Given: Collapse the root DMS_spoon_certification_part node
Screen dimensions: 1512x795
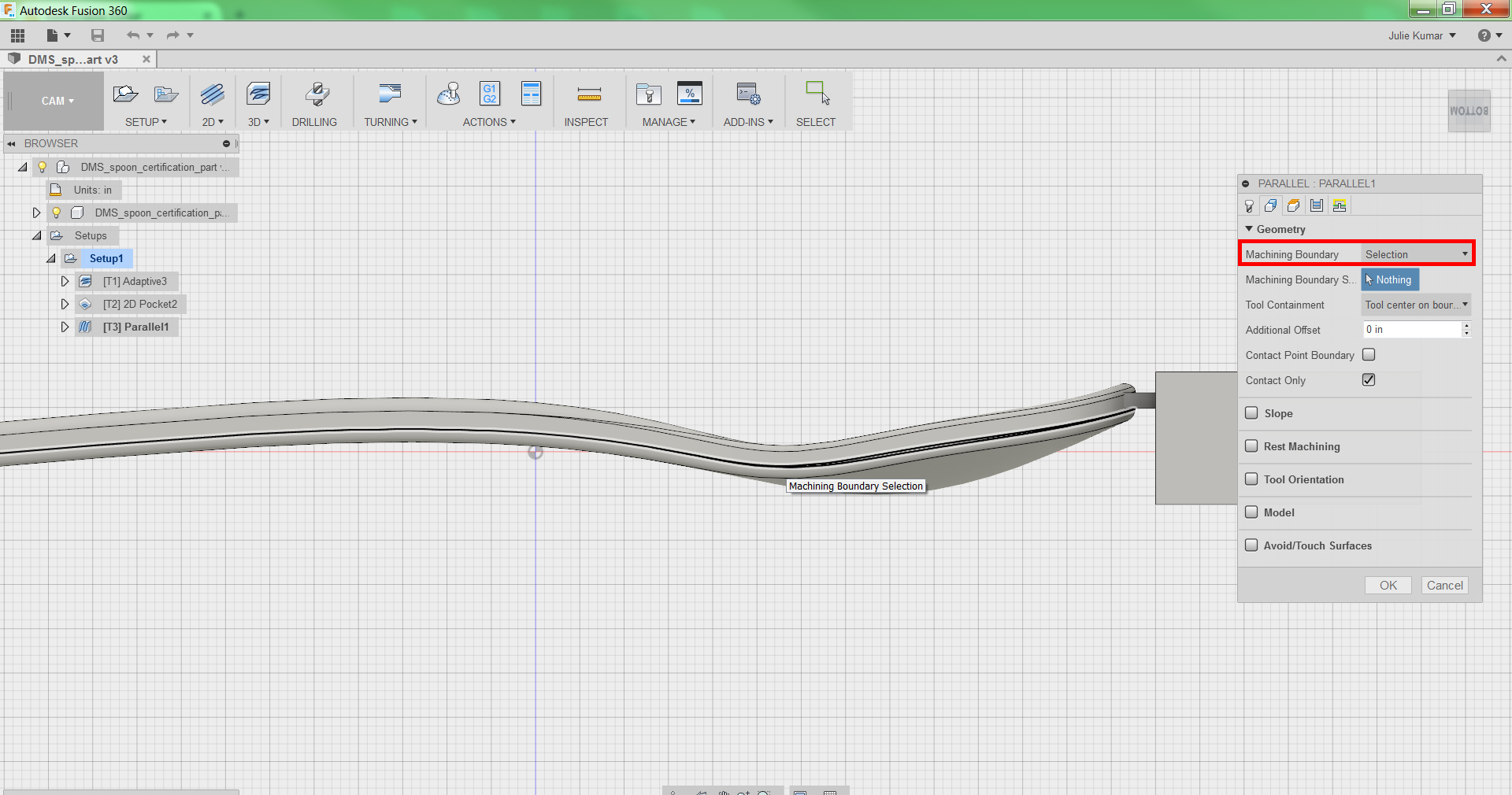Looking at the screenshot, I should (x=23, y=167).
